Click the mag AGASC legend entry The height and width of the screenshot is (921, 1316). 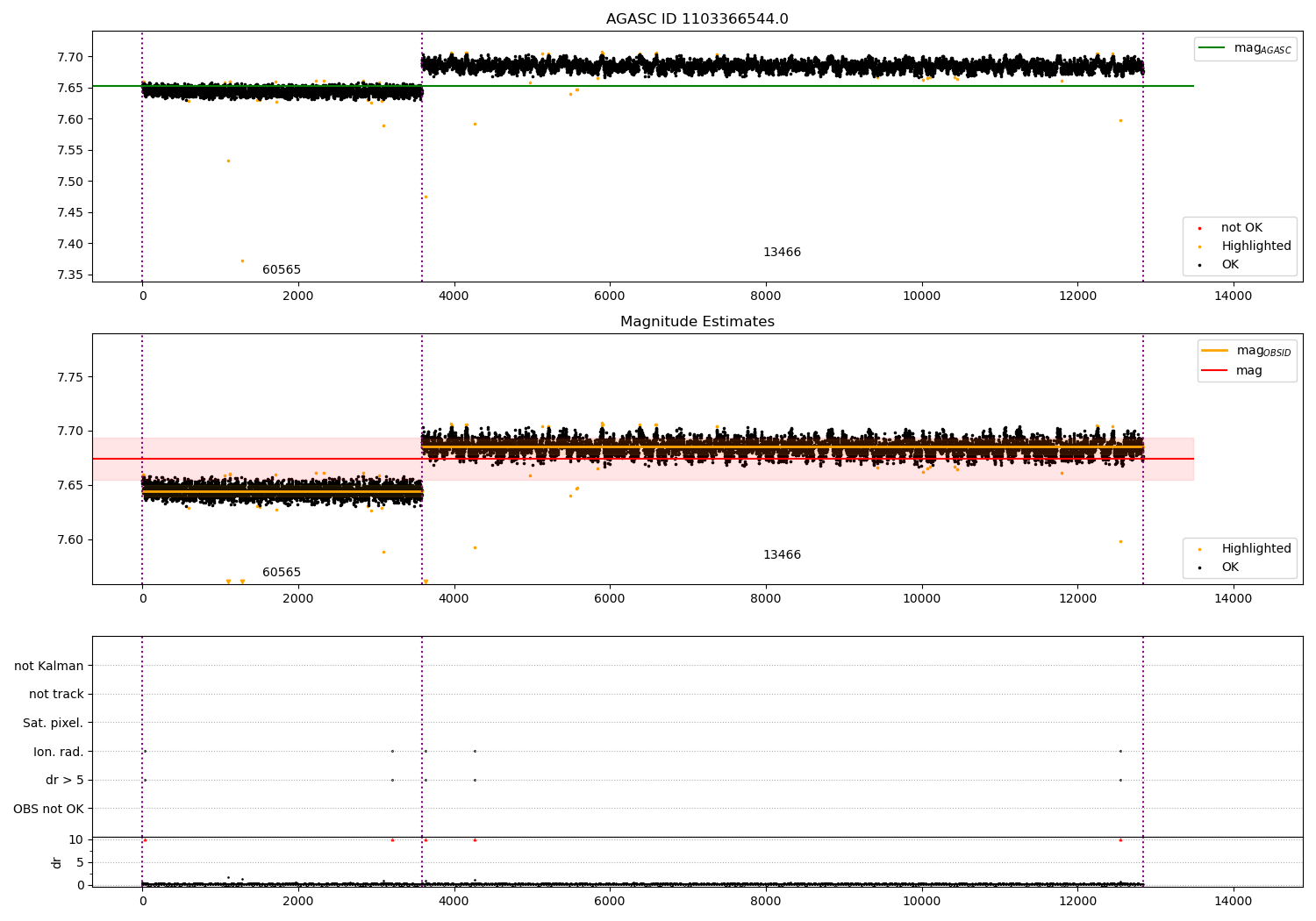(1246, 48)
